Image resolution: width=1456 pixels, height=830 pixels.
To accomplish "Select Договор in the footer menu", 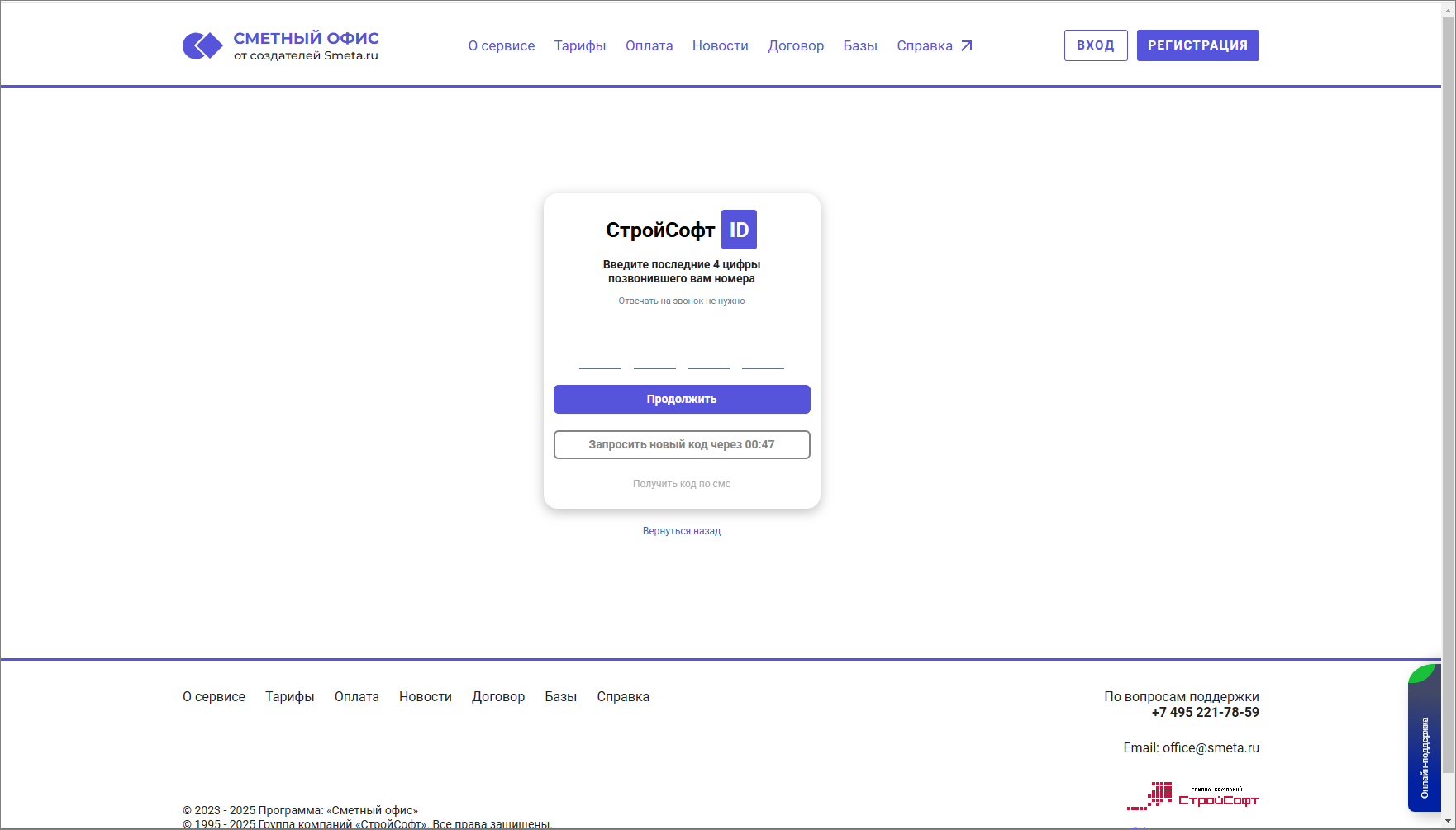I will [498, 696].
